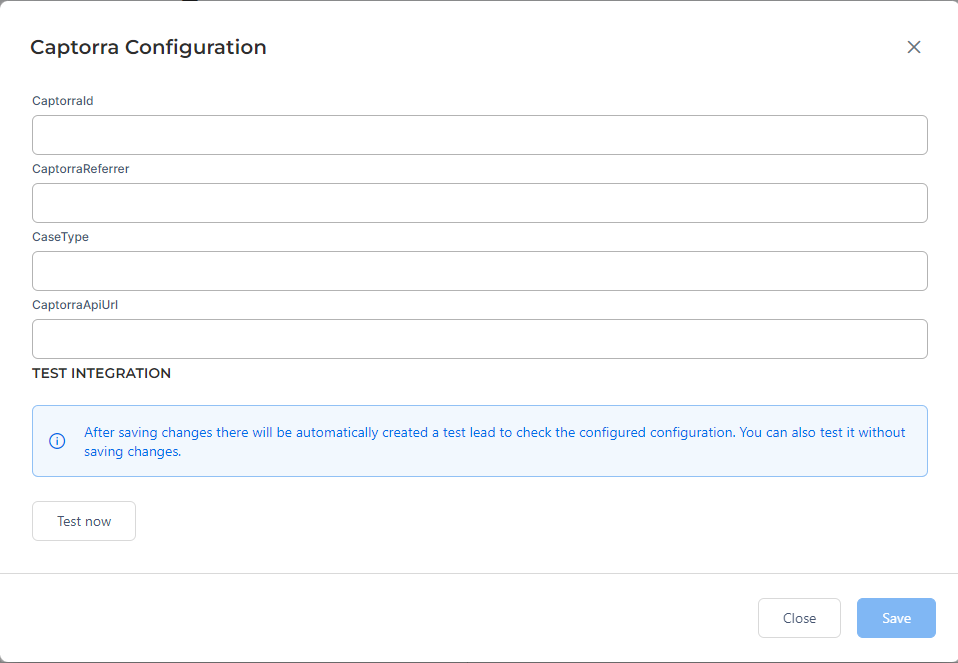Click the CaptorraId label
Viewport: 958px width, 663px height.
coord(62,100)
